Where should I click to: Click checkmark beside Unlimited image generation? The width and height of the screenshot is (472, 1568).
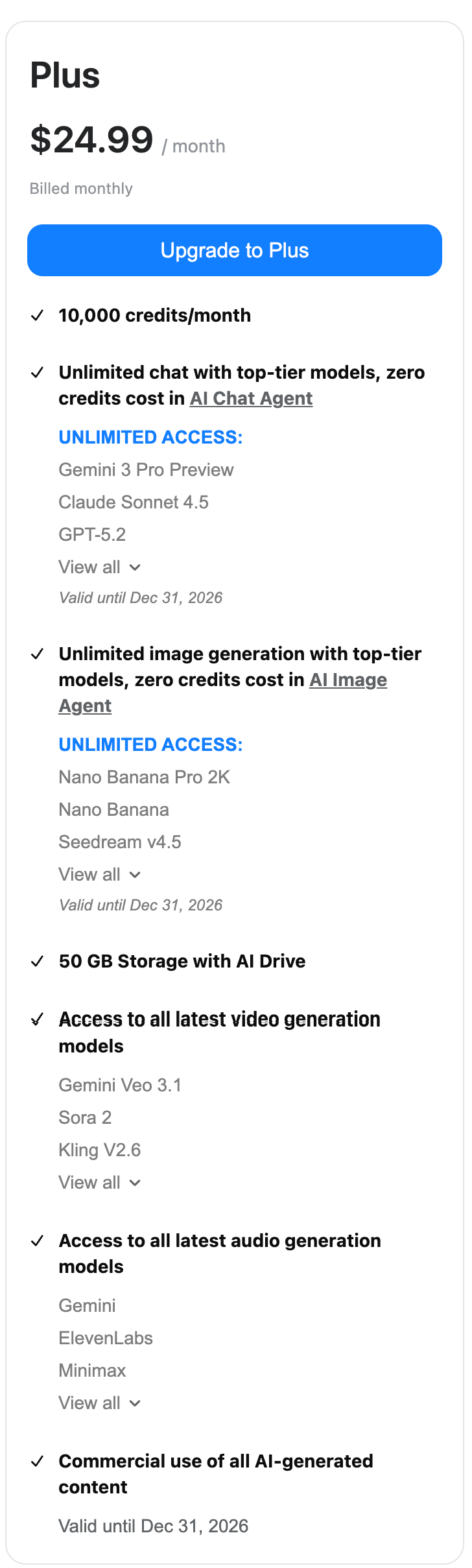(38, 654)
